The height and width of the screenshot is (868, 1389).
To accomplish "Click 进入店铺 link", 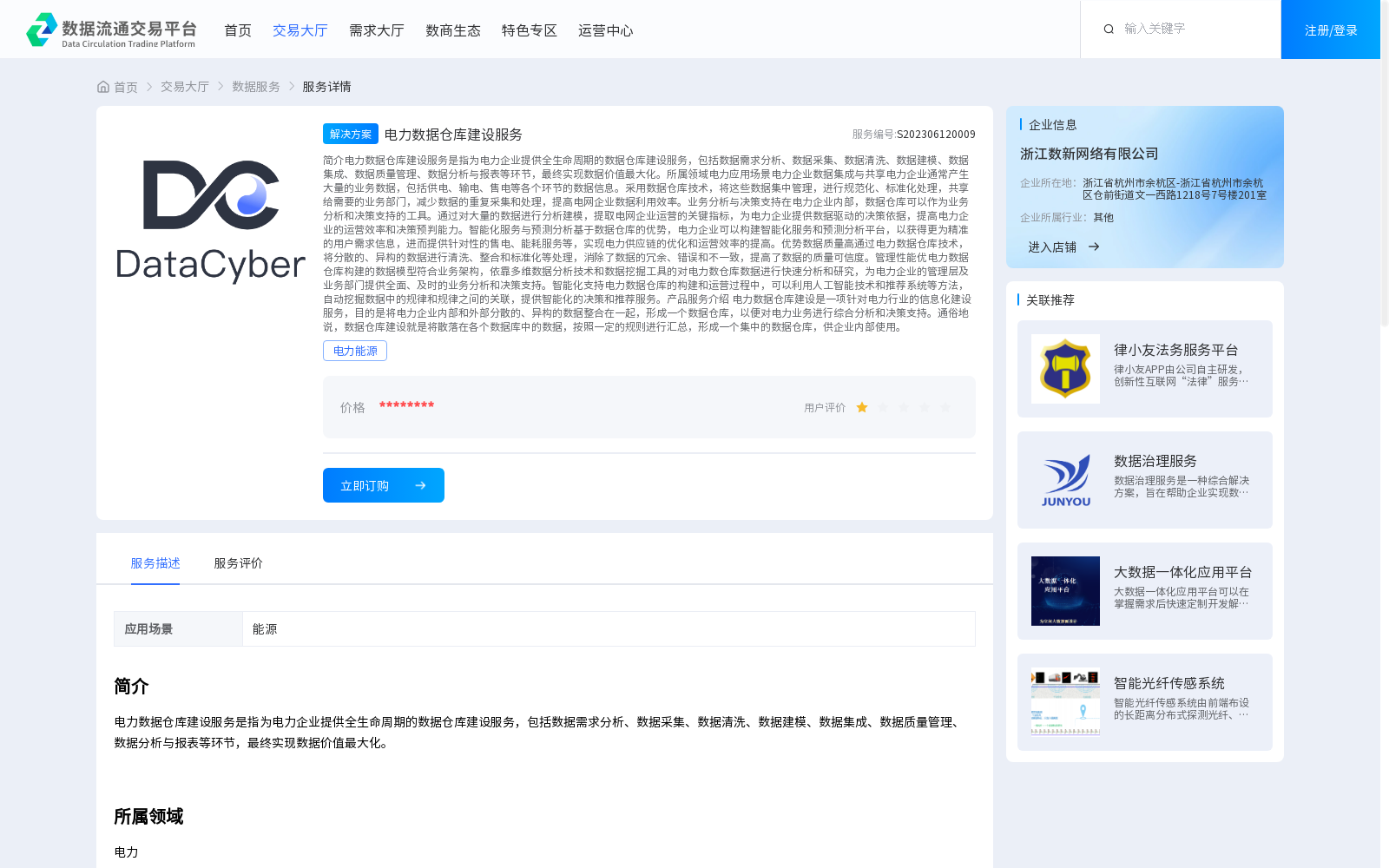I will coord(1052,247).
